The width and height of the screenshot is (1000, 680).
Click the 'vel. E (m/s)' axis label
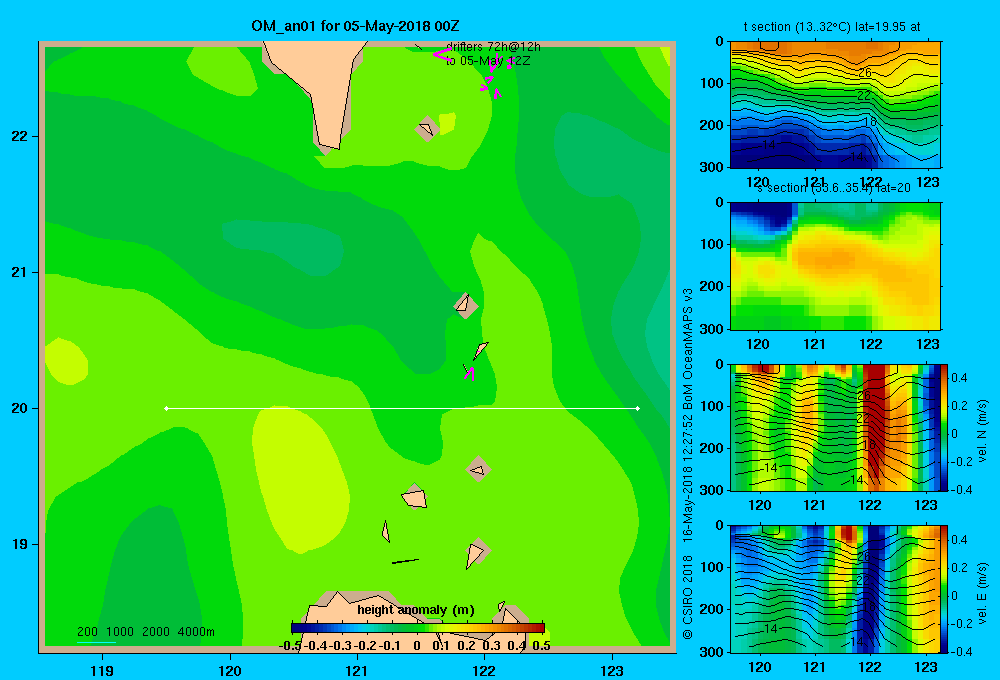(x=983, y=592)
